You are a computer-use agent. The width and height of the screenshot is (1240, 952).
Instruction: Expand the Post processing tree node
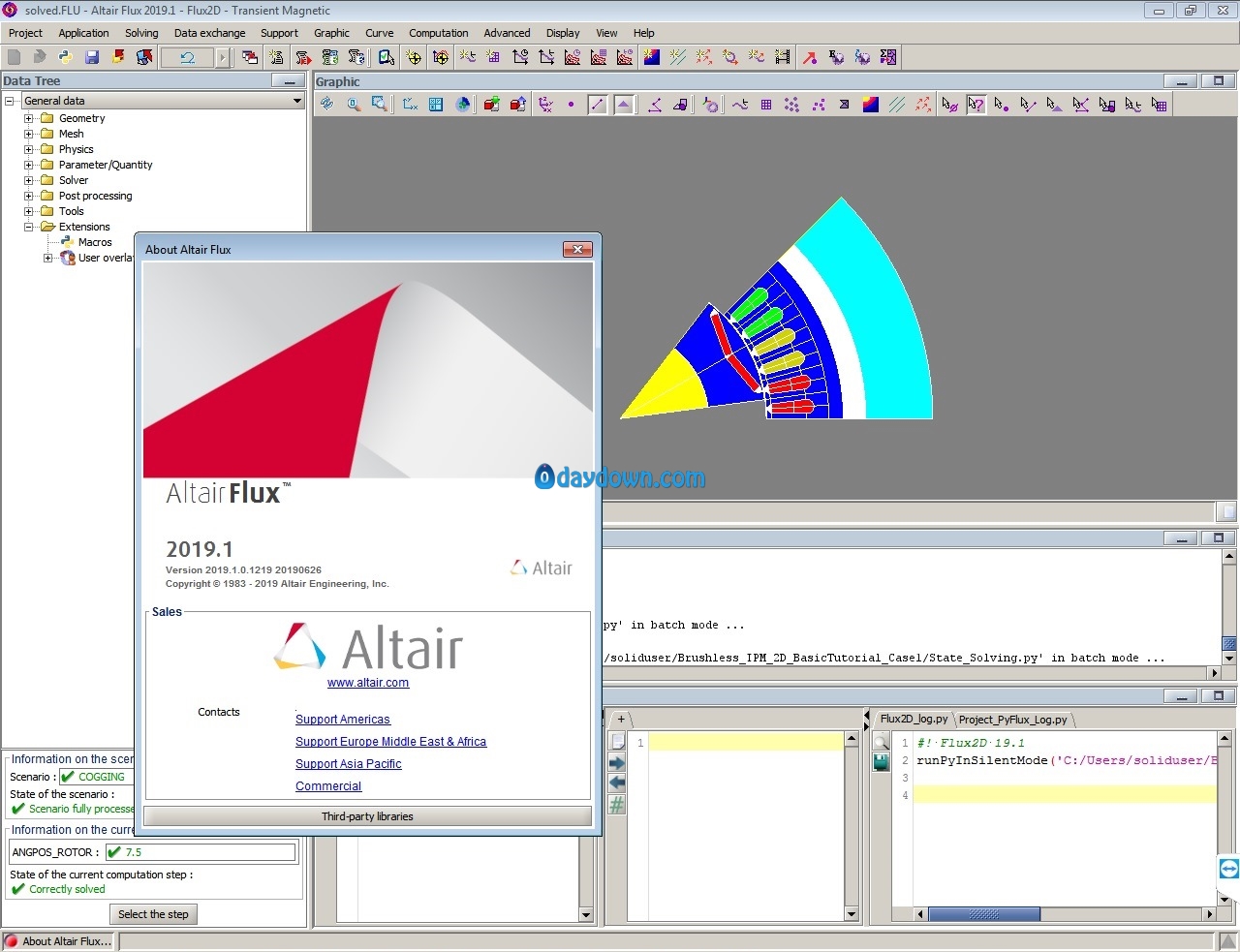coord(29,196)
